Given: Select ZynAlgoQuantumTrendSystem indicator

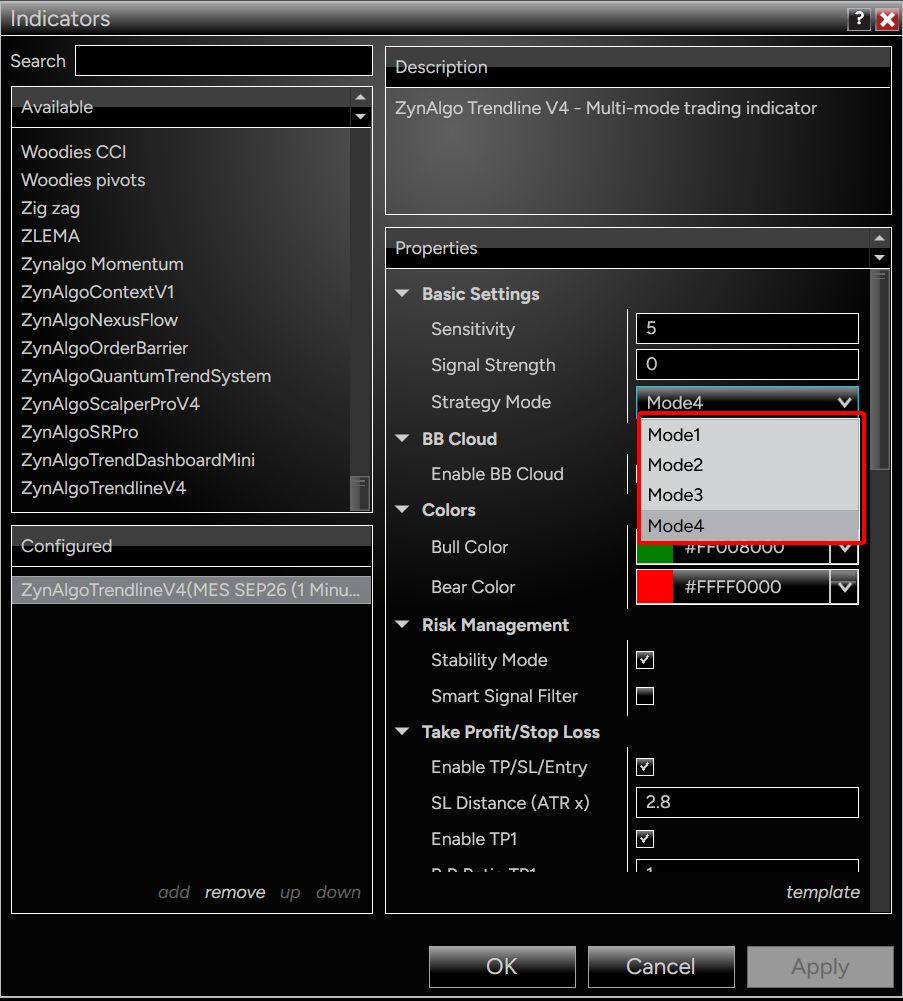Looking at the screenshot, I should click(x=146, y=377).
